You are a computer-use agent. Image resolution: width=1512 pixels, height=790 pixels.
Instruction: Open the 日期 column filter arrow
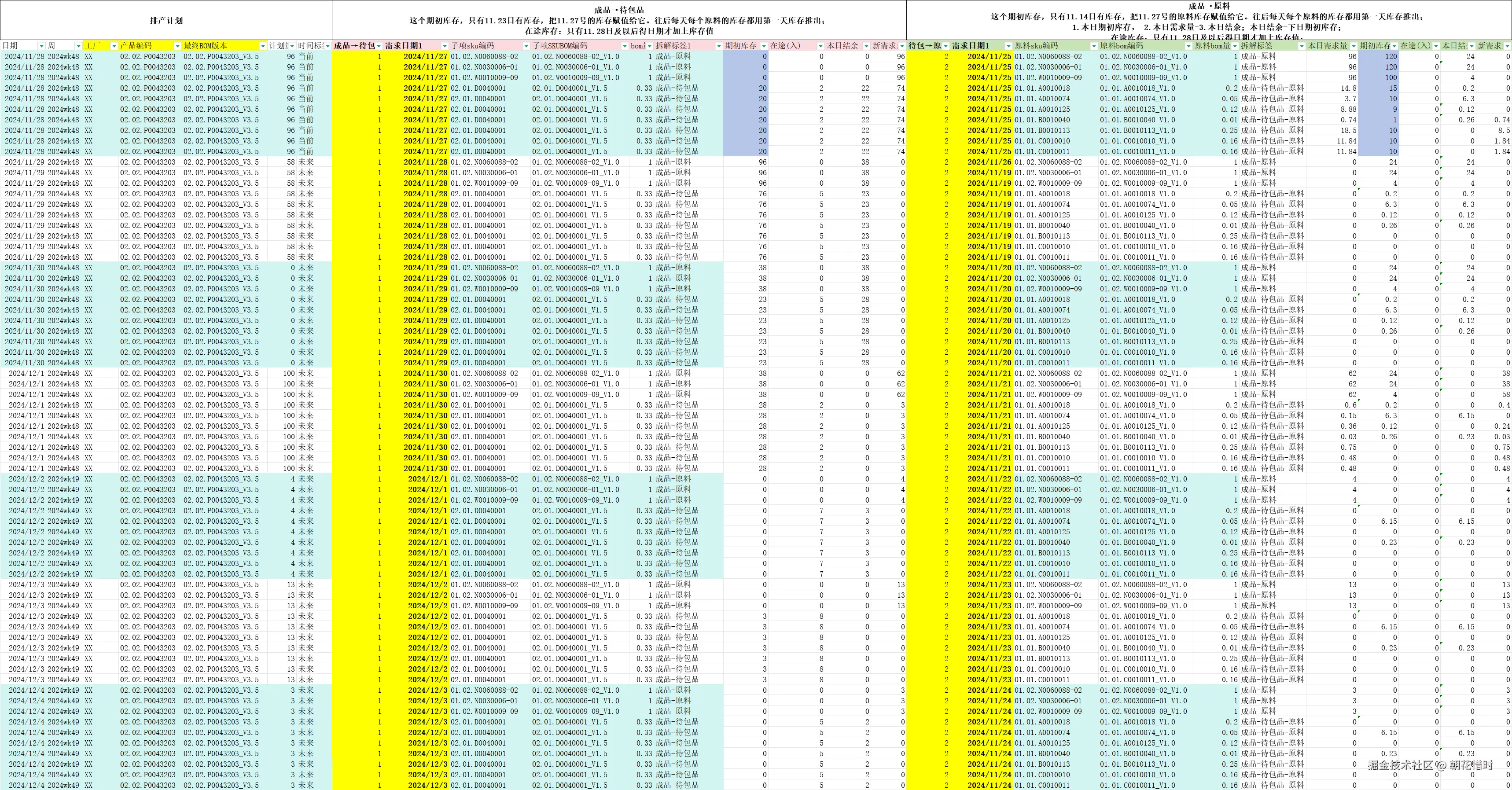coord(41,46)
